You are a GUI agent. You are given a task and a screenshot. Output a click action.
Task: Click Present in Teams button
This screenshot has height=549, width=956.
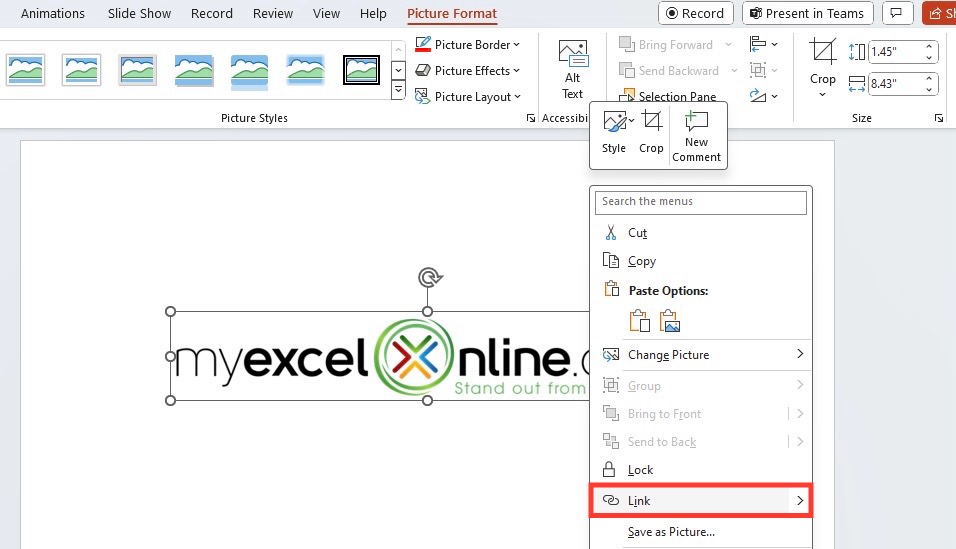[807, 13]
